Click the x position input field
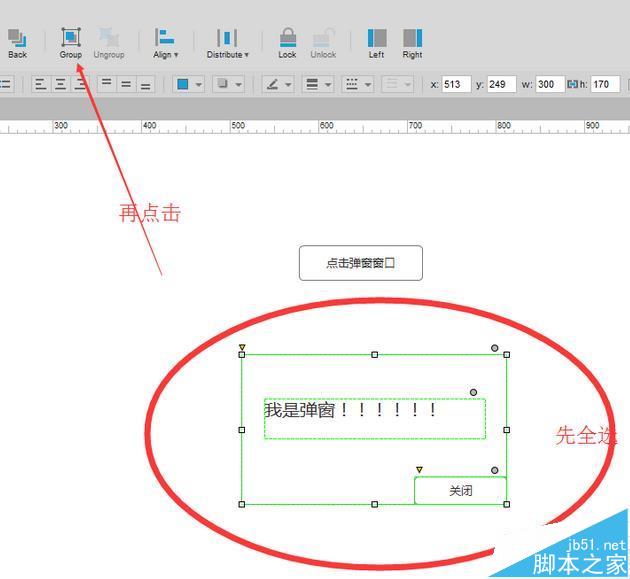The width and height of the screenshot is (630, 579). pos(456,85)
